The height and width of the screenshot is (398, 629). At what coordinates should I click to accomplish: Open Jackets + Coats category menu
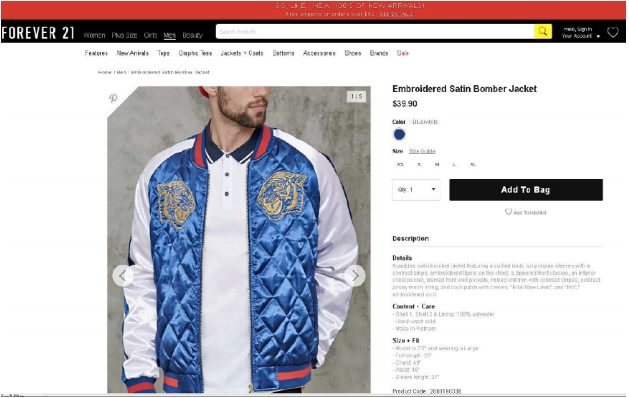click(242, 53)
